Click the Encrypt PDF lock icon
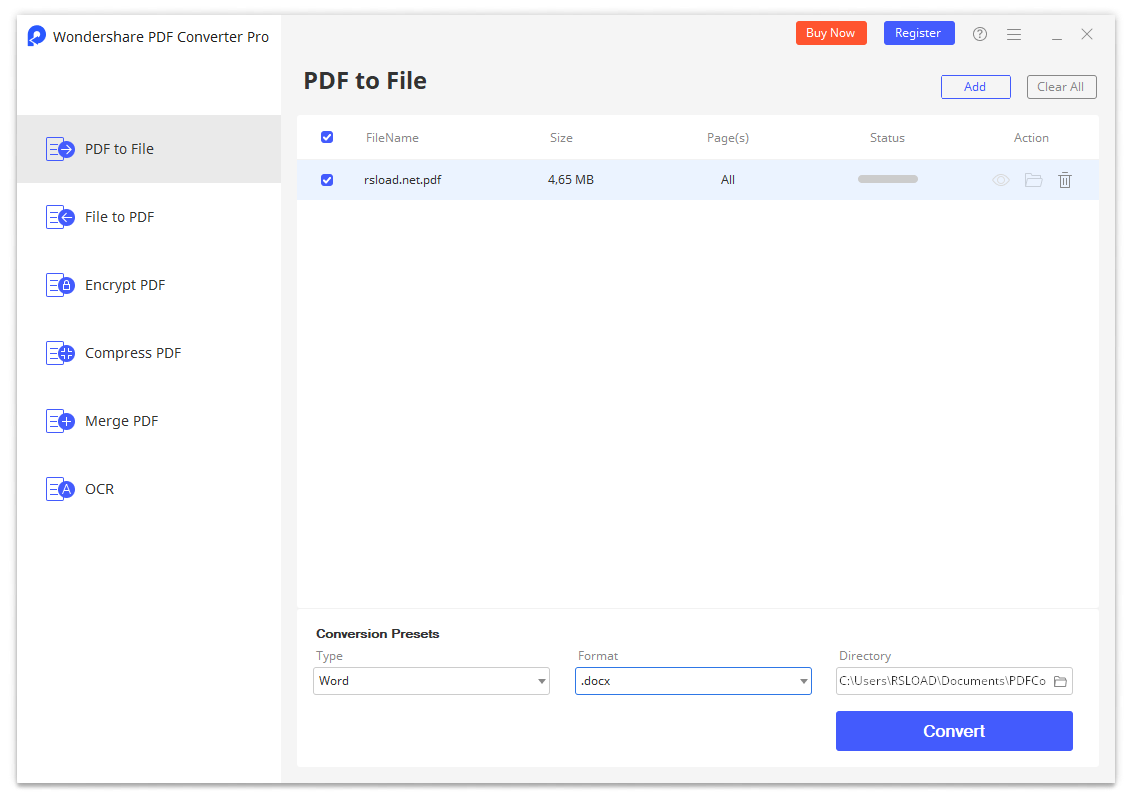The image size is (1129, 801). [x=61, y=285]
